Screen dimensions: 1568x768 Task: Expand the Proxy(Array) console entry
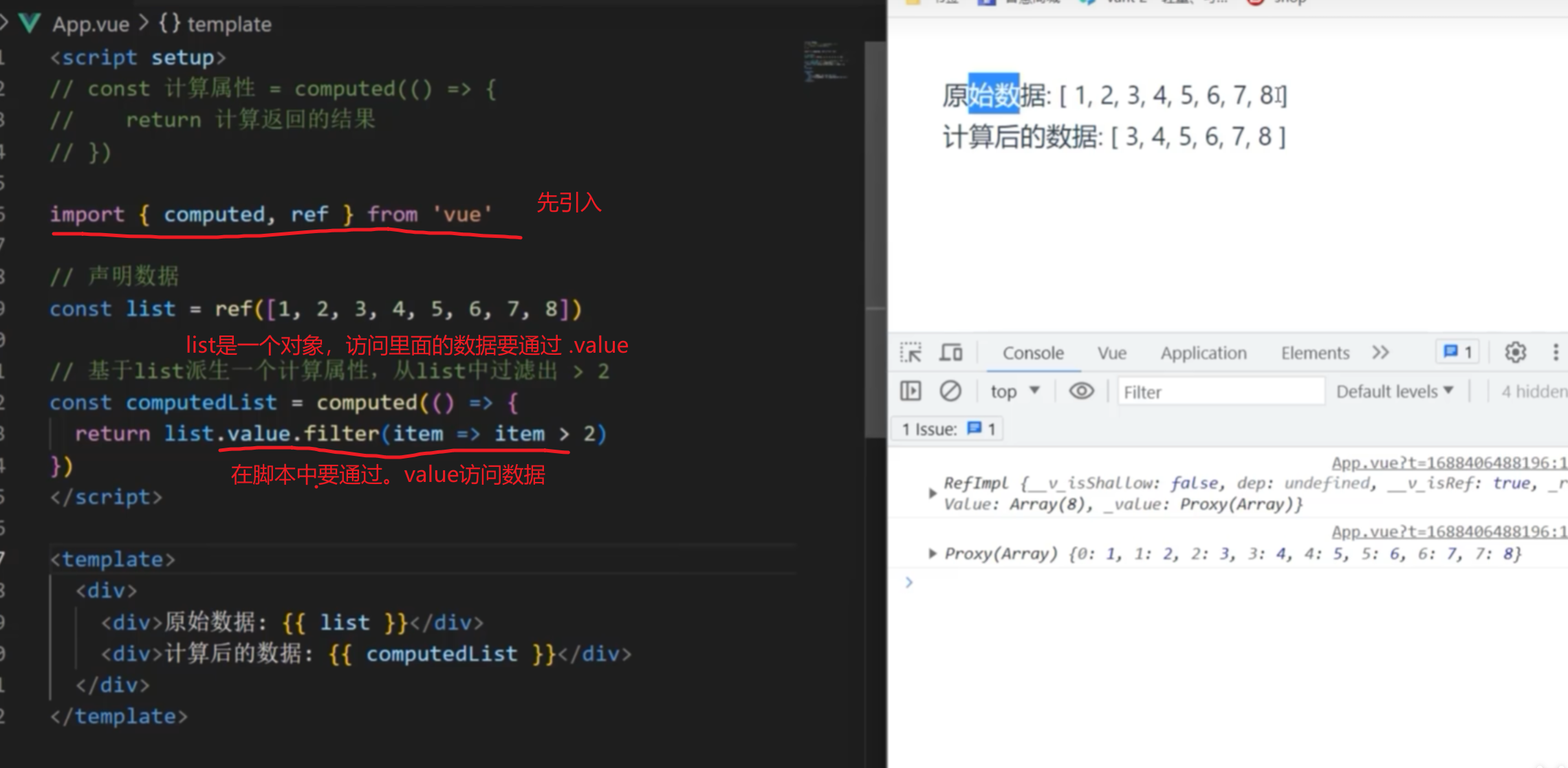coord(933,553)
